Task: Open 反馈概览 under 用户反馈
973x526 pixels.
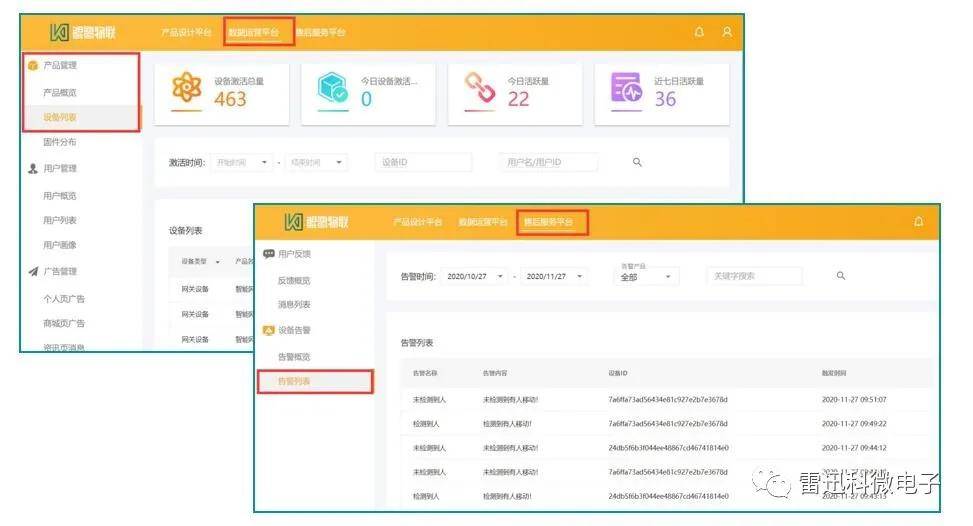Action: (x=294, y=280)
